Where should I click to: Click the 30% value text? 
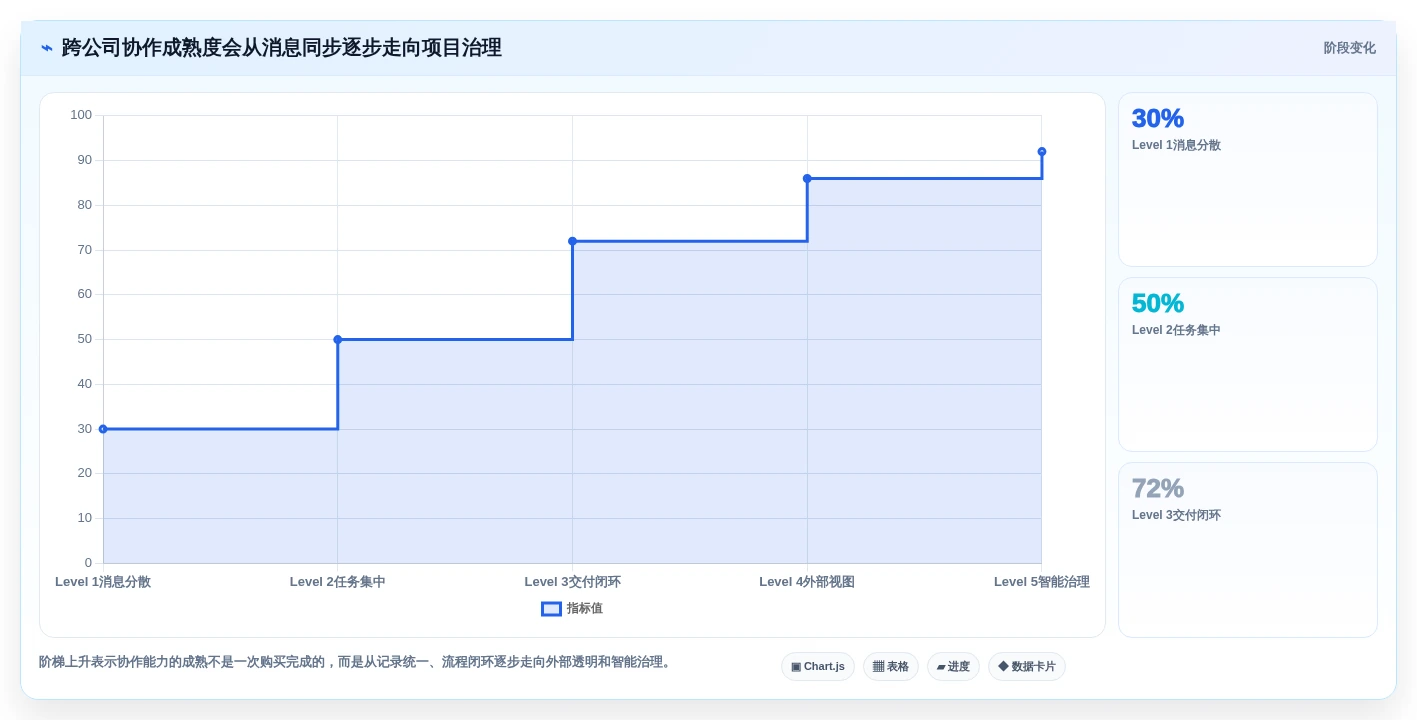(1158, 118)
